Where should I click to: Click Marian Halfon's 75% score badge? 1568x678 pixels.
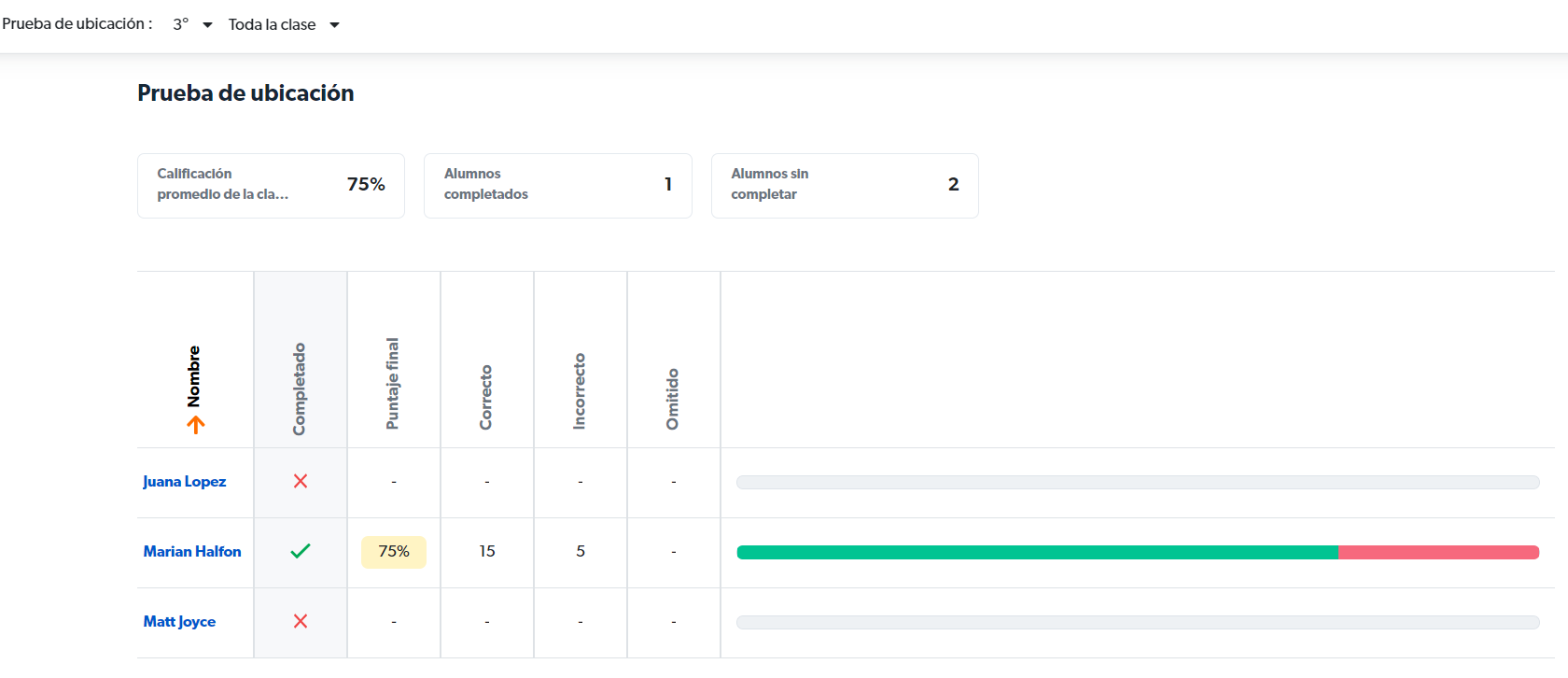pyautogui.click(x=394, y=552)
